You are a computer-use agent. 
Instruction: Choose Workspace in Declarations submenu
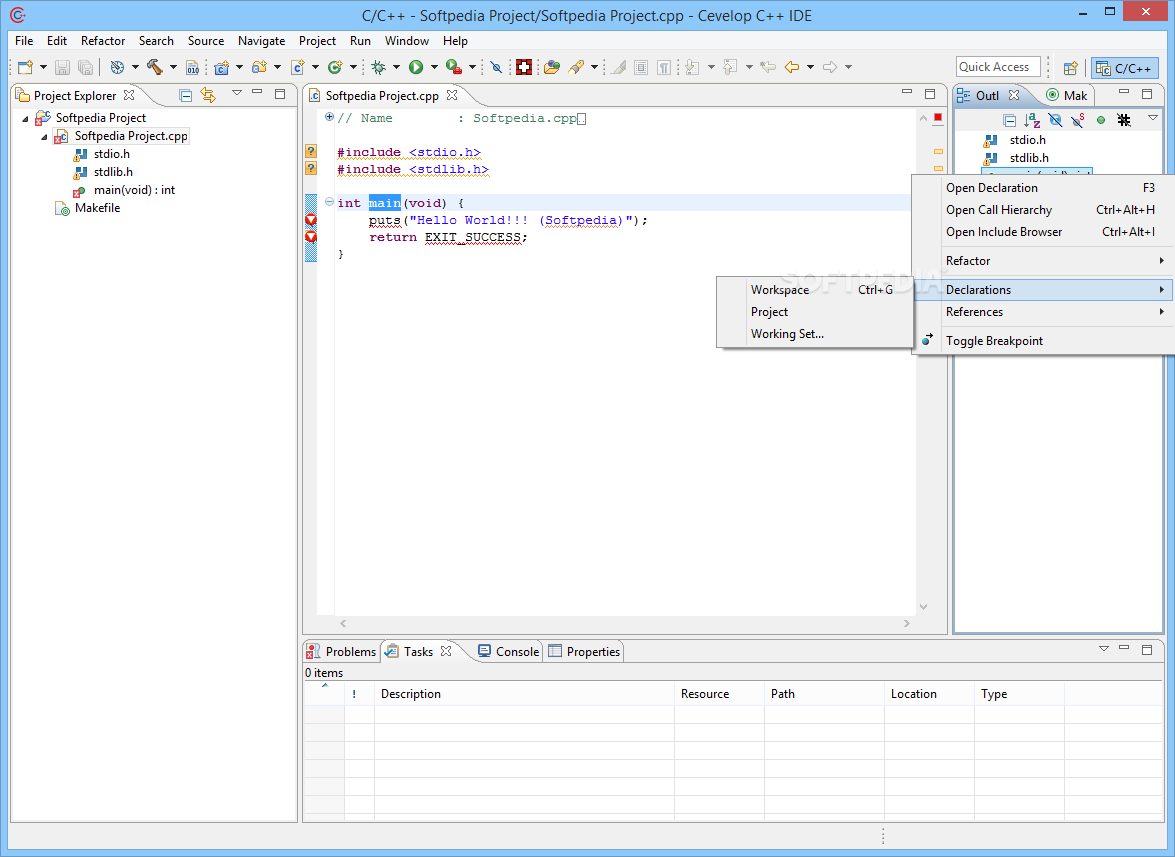[x=815, y=290]
